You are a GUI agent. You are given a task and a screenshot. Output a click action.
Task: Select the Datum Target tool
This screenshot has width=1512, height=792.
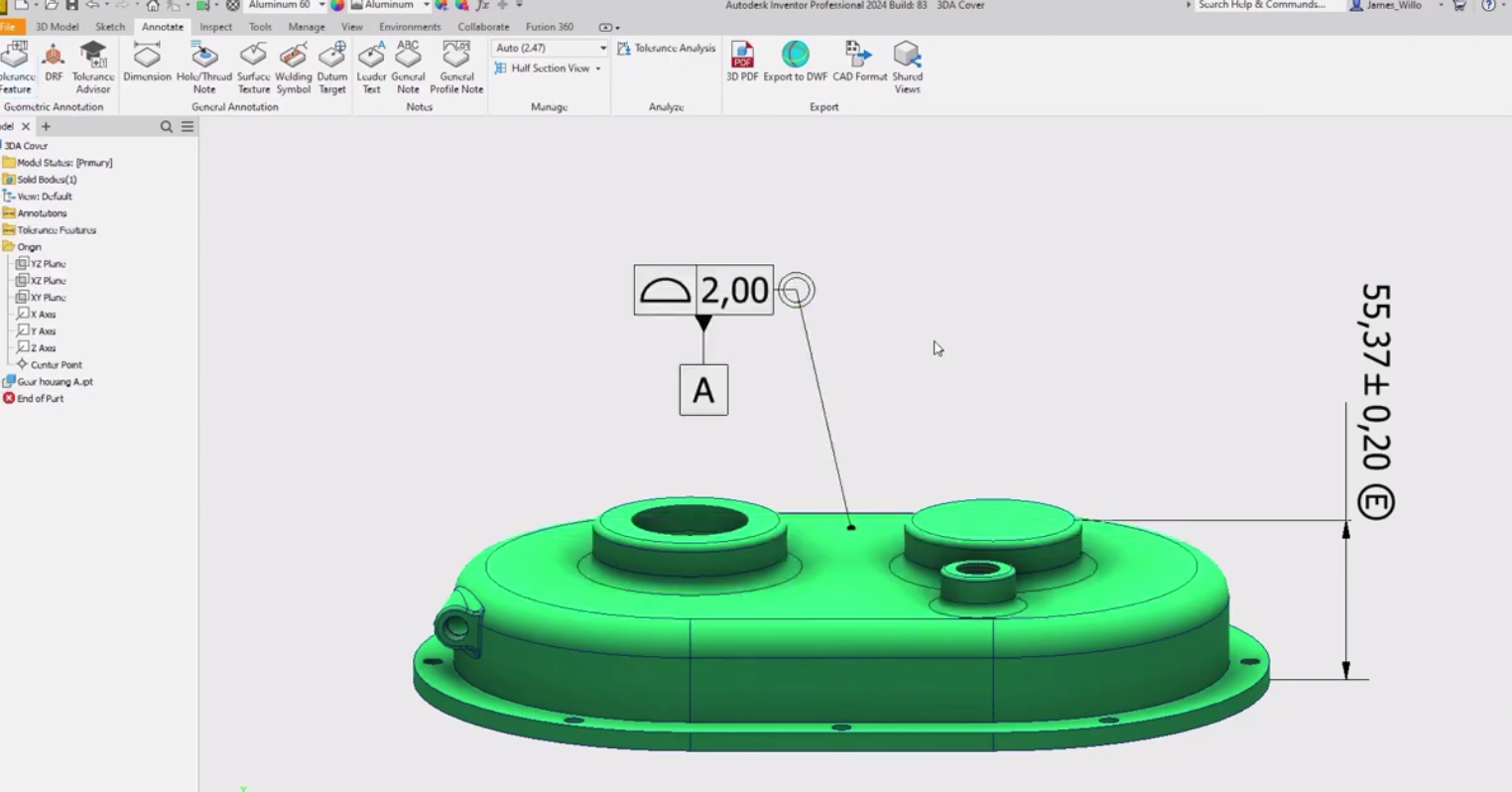332,66
